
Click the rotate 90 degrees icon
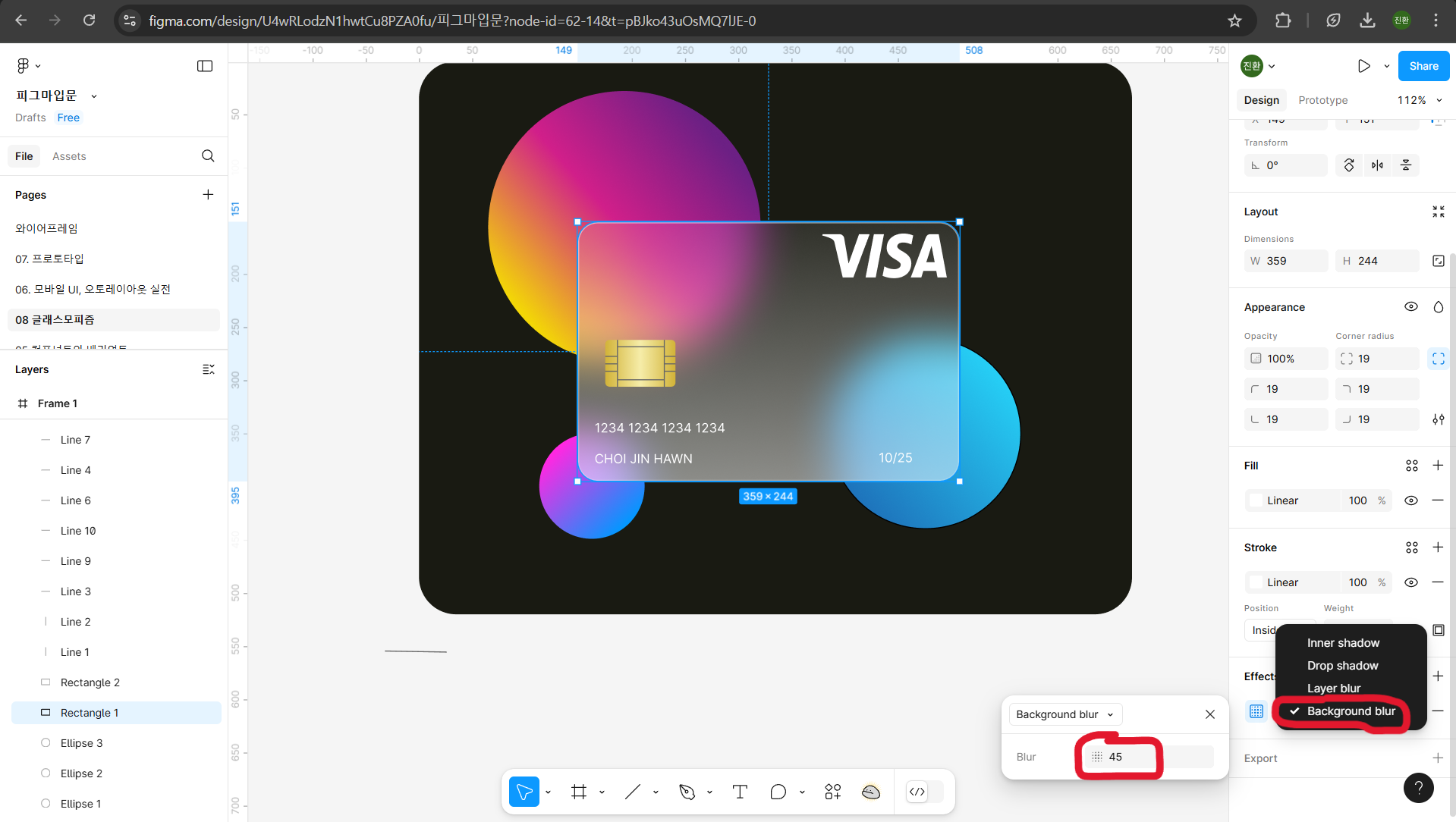click(1349, 165)
